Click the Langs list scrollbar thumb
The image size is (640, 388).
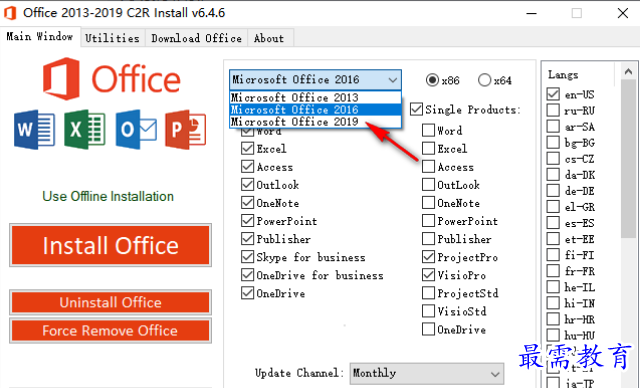click(x=628, y=159)
